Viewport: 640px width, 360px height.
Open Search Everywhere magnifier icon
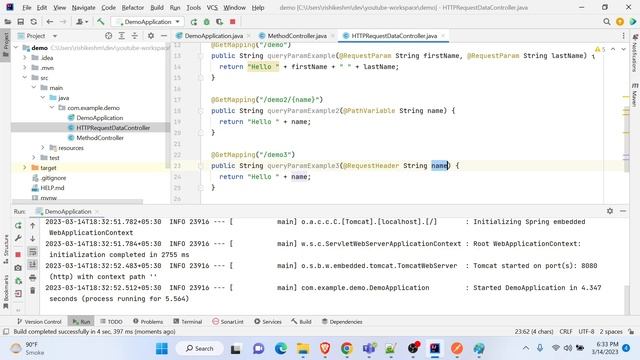tap(607, 22)
